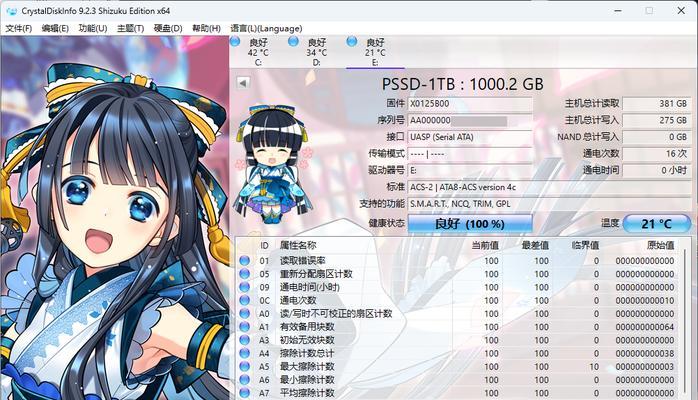Viewport: 698px width, 400px height.
Task: Click the blue status orb for drive C:
Action: pyautogui.click(x=235, y=42)
